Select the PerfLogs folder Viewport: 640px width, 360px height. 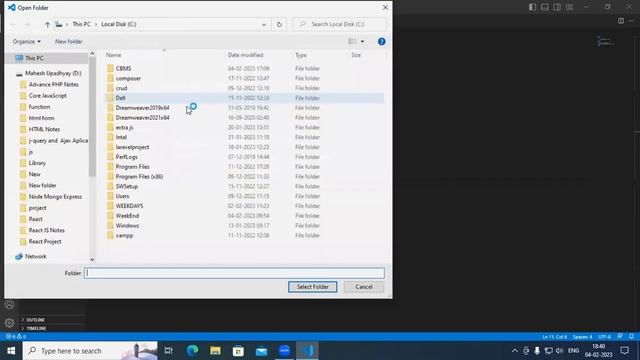click(127, 157)
